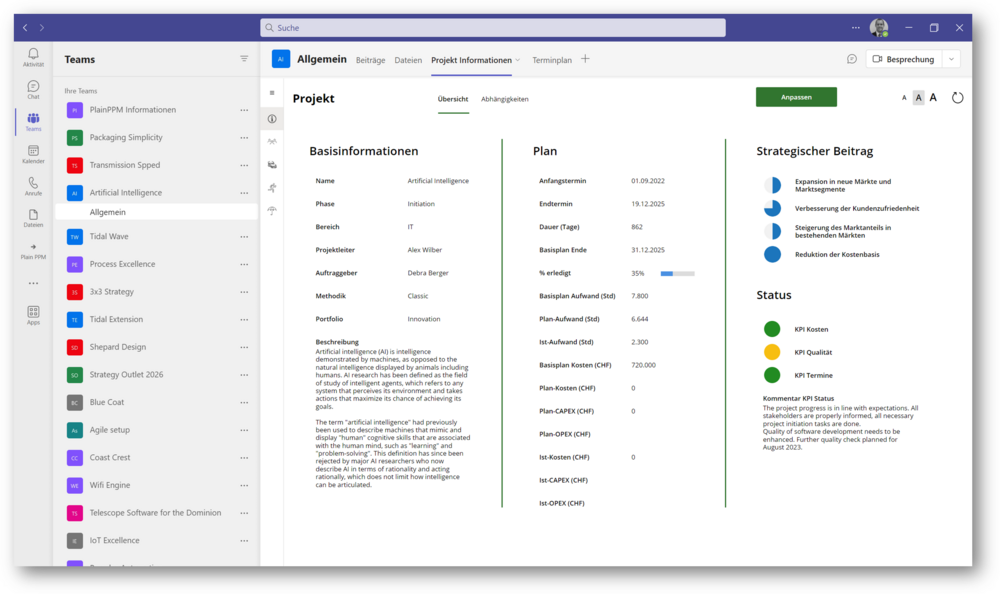
Task: Click the % erledigt progress bar
Action: 677,273
